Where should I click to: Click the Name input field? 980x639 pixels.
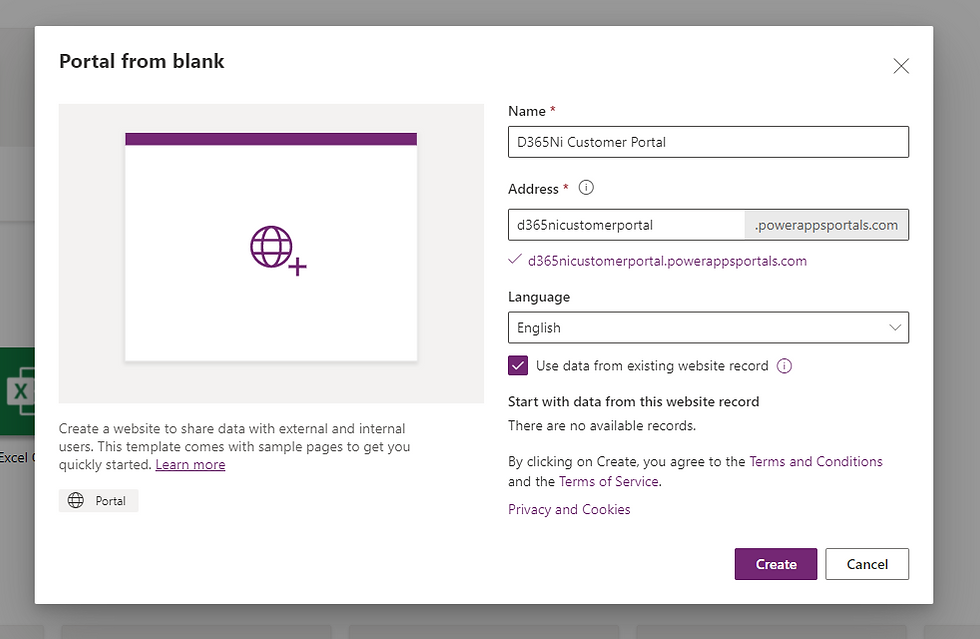pos(708,142)
